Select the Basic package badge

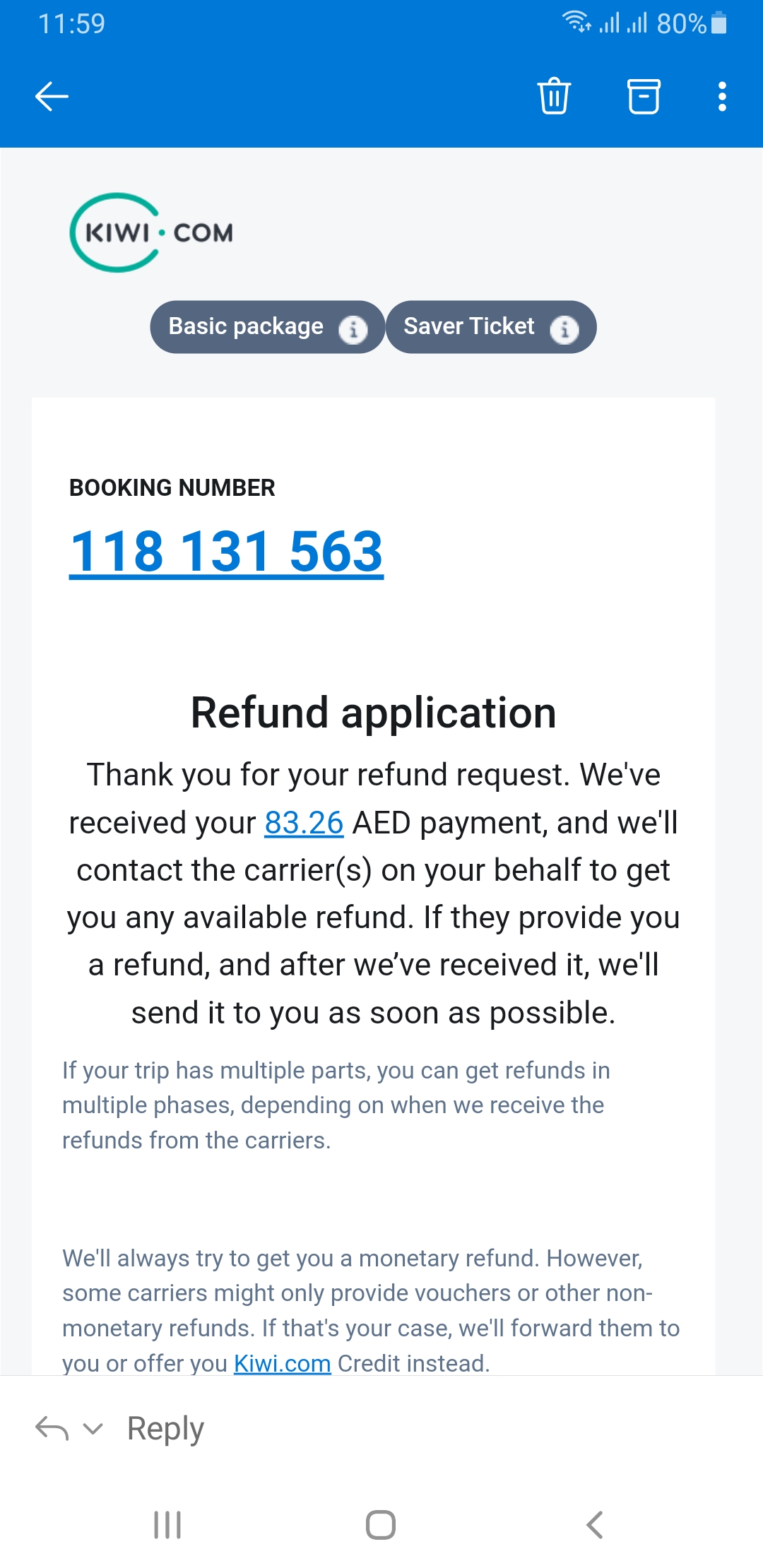coord(246,326)
